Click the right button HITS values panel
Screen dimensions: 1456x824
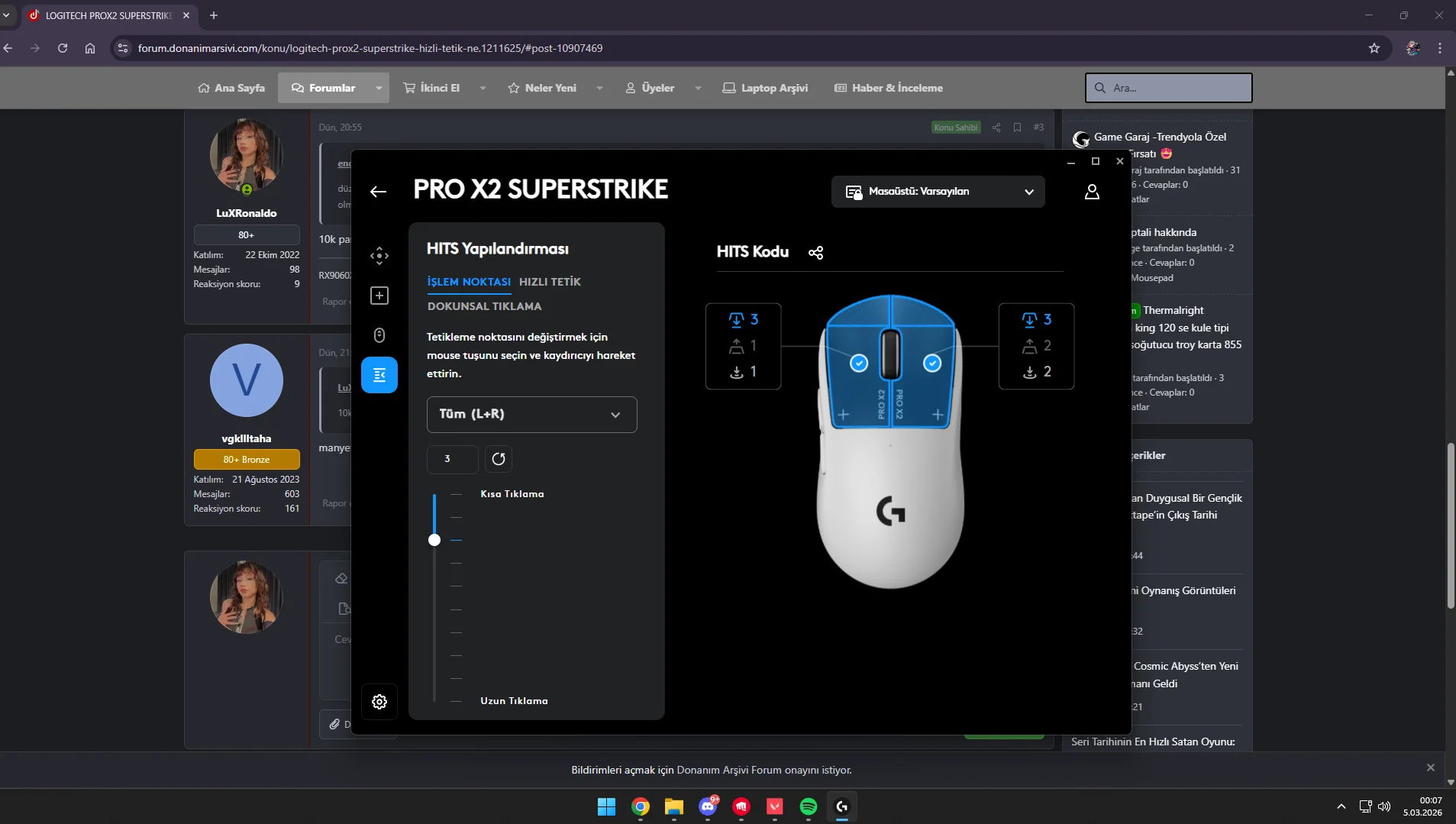point(1036,346)
